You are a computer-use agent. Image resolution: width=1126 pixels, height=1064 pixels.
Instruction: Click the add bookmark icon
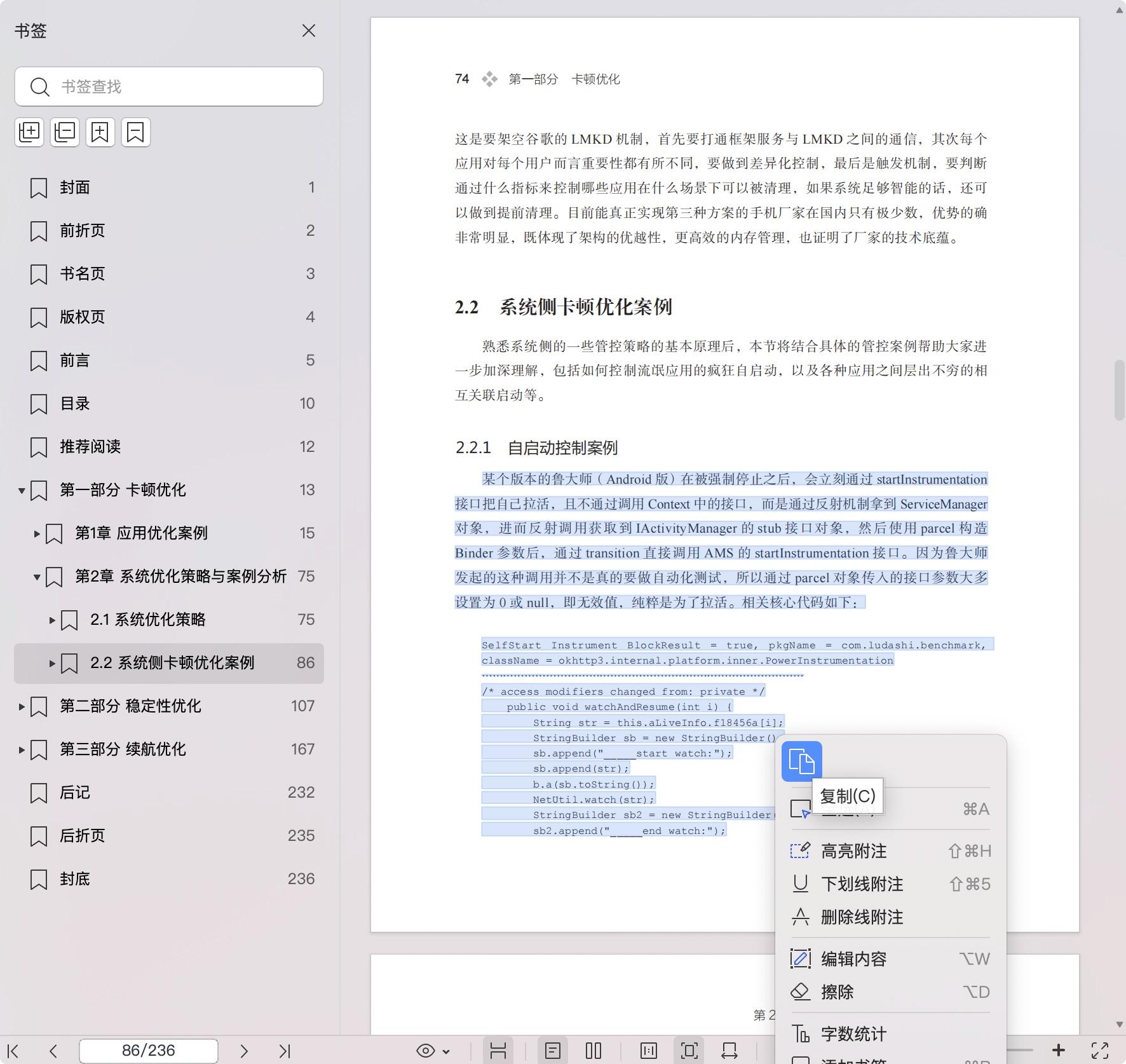pyautogui.click(x=100, y=132)
